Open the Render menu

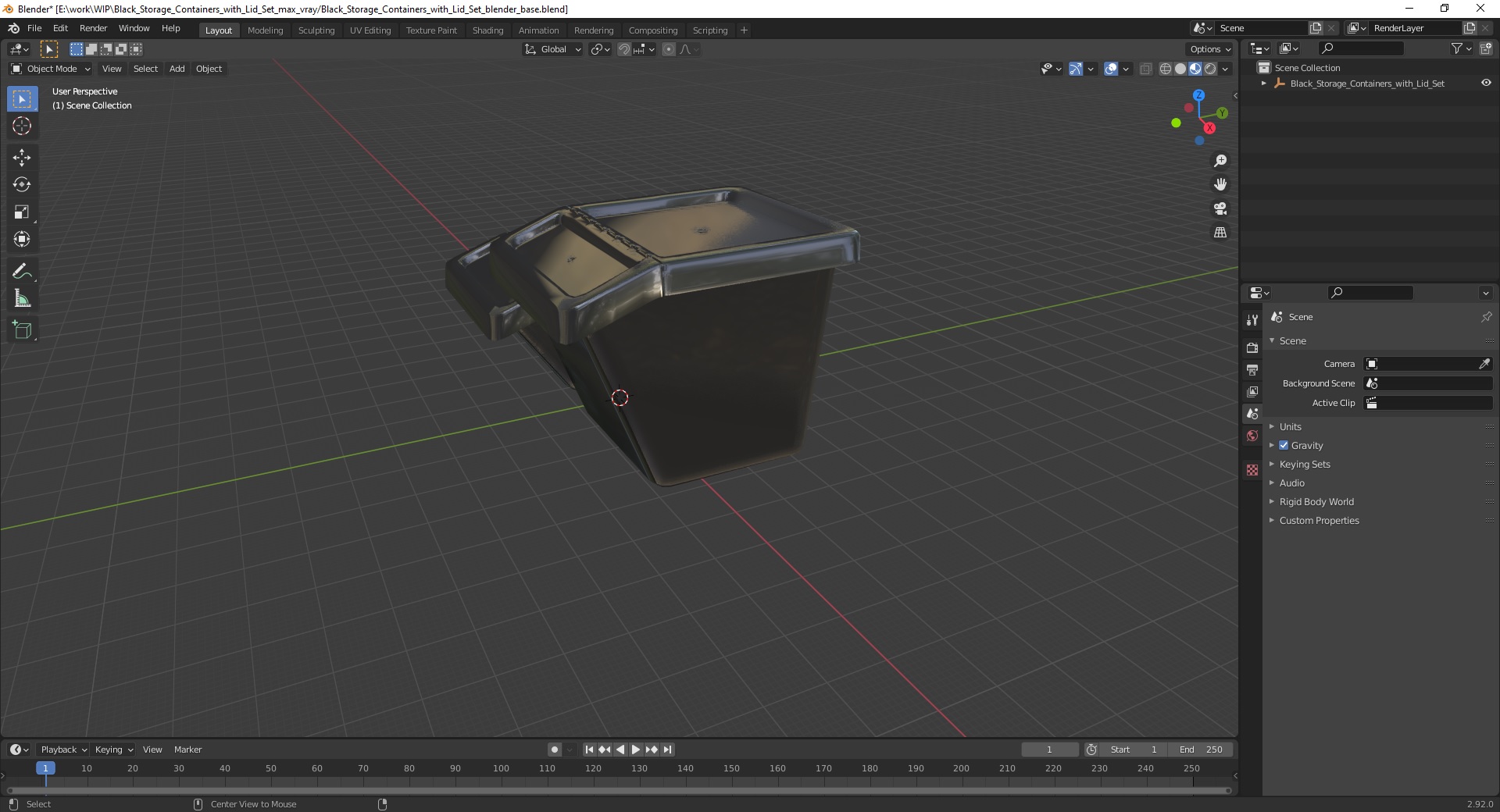93,28
